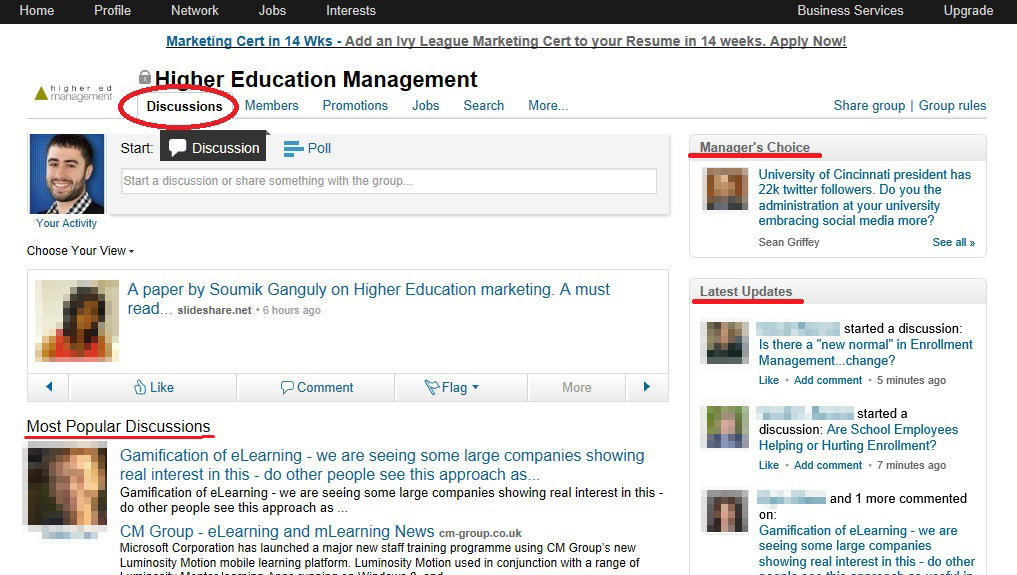
Task: Go to next discussion with right arrow
Action: point(647,387)
